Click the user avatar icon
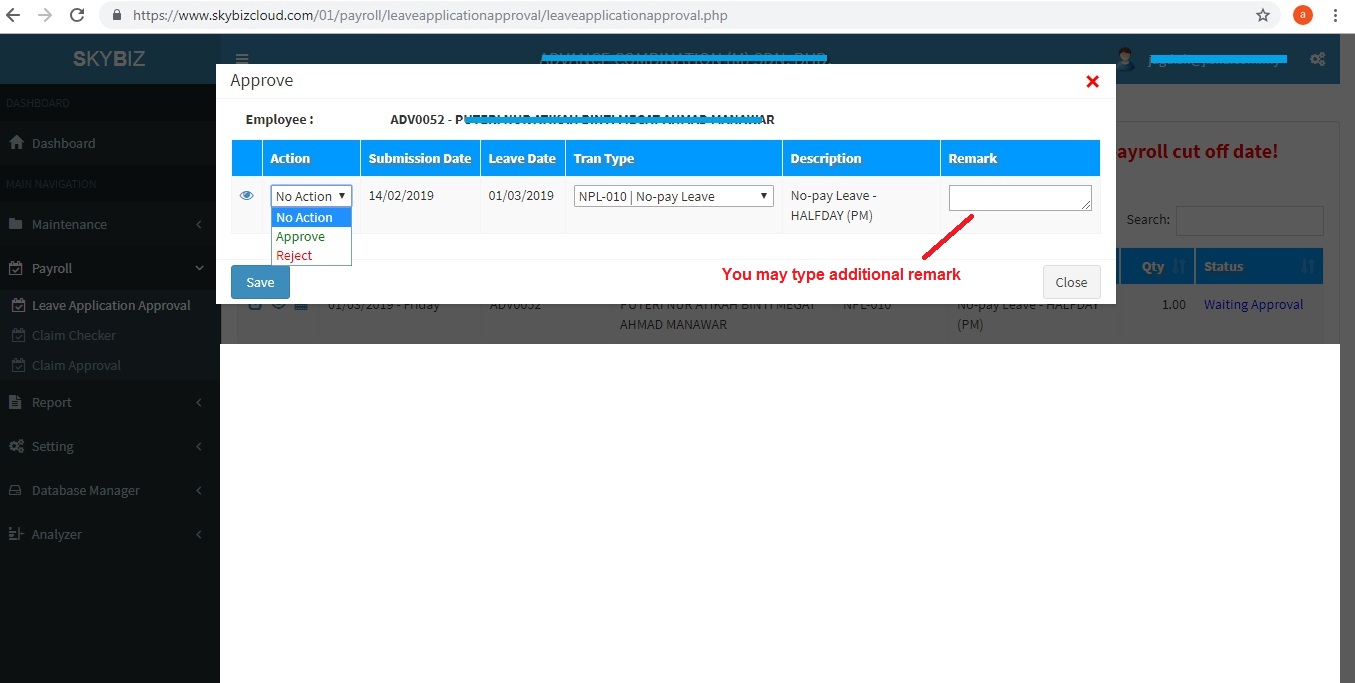1355x683 pixels. (x=1126, y=59)
